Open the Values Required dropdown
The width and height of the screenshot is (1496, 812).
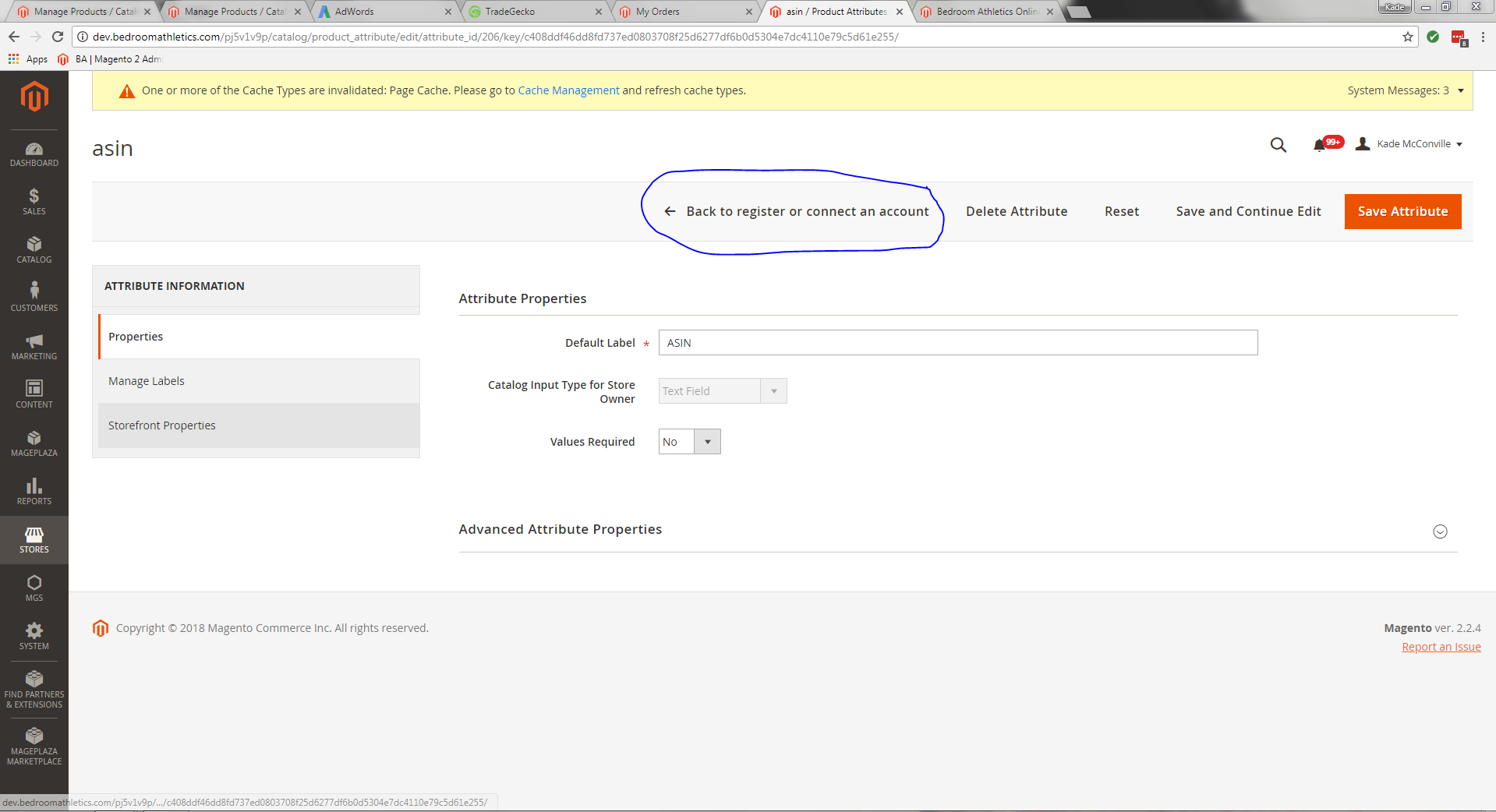[689, 442]
